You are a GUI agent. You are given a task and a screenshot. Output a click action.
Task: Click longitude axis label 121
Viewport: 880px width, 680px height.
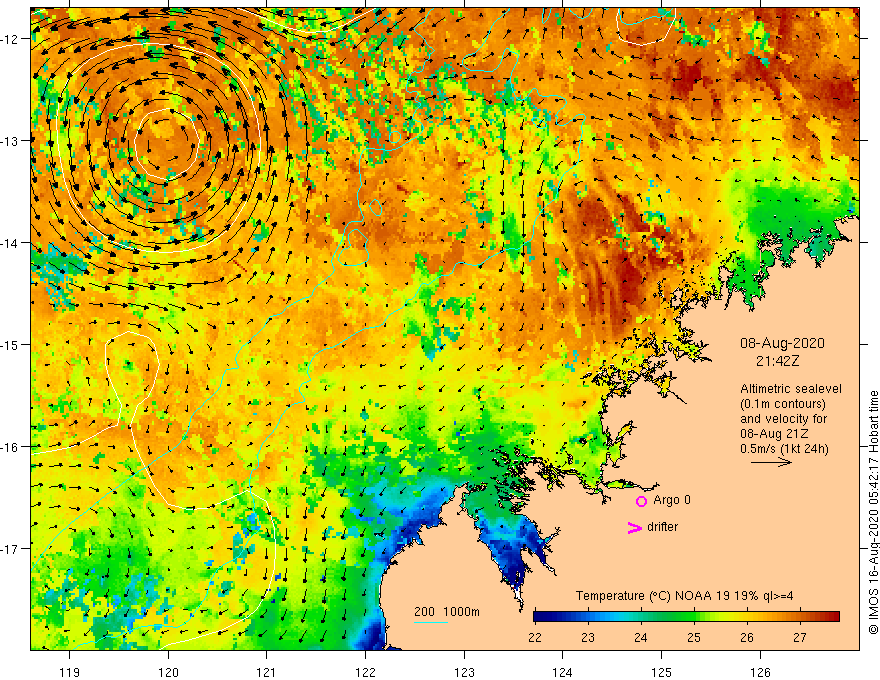click(x=267, y=672)
